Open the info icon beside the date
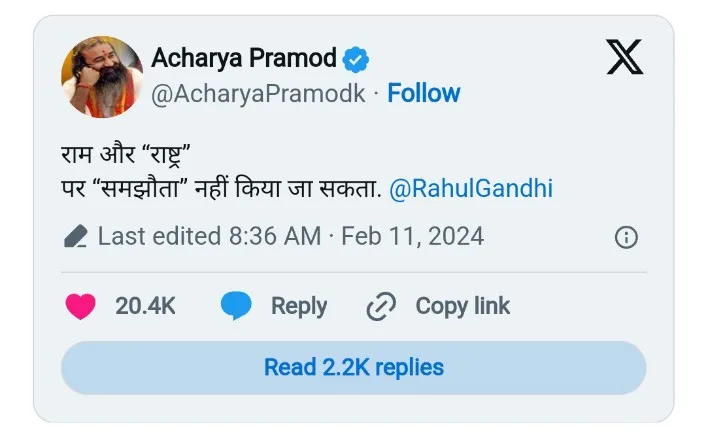Image resolution: width=706 pixels, height=434 pixels. click(626, 237)
